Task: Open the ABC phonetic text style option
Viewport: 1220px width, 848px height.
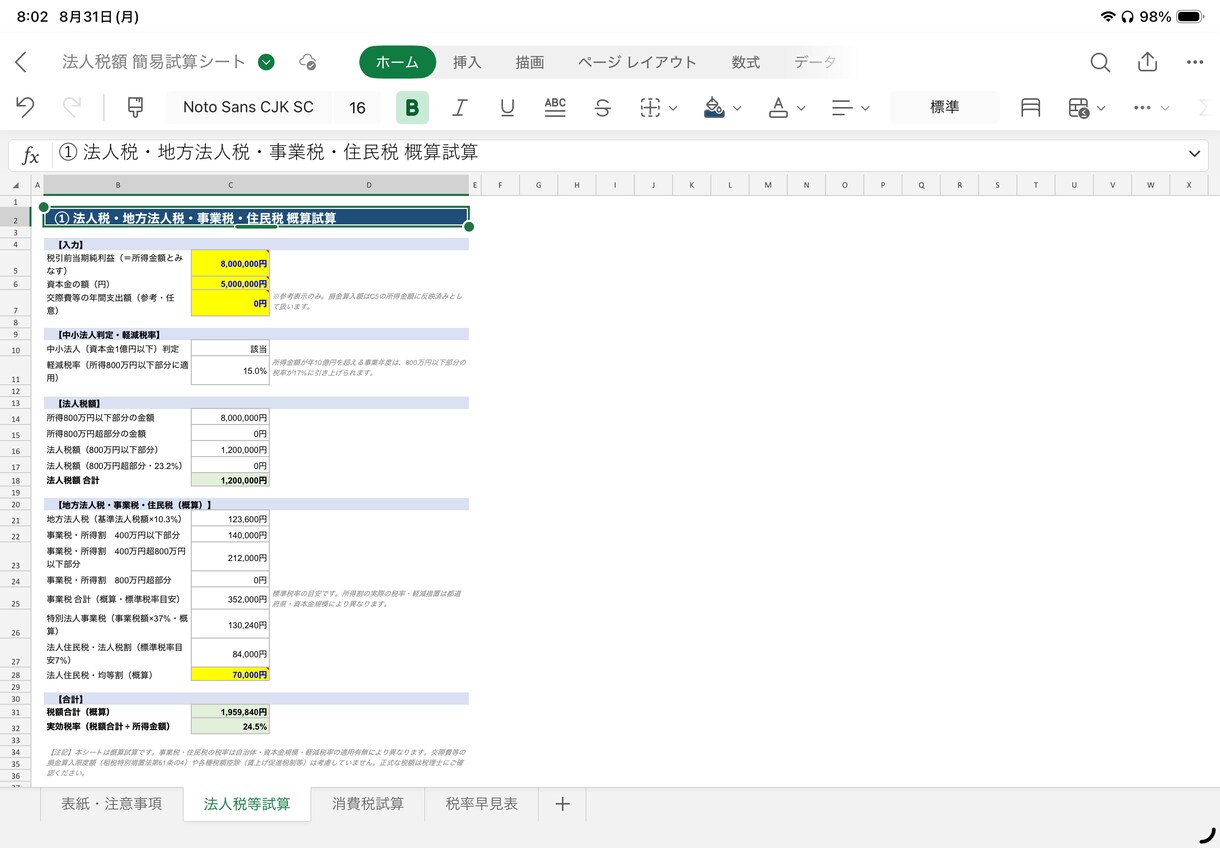Action: coord(555,107)
